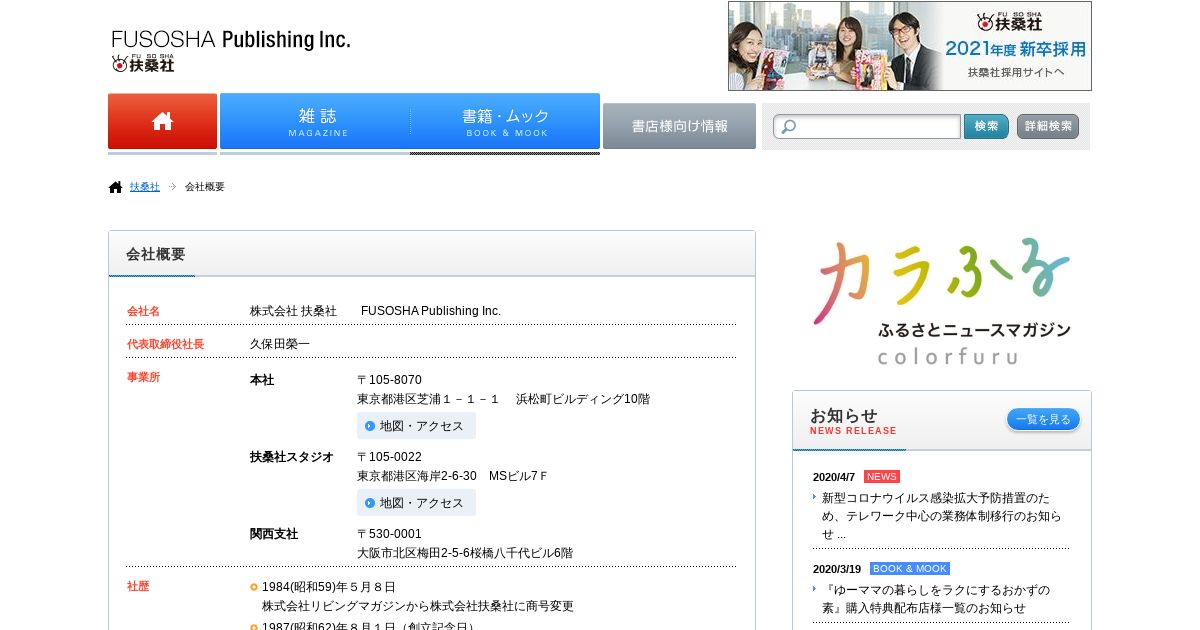Click the news date 2020/4/7

pos(834,477)
